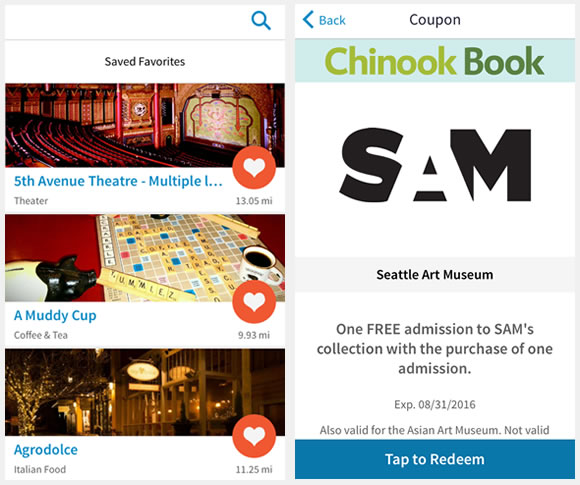Select the Seattle Art Museum heading
This screenshot has width=580, height=485.
tap(435, 275)
